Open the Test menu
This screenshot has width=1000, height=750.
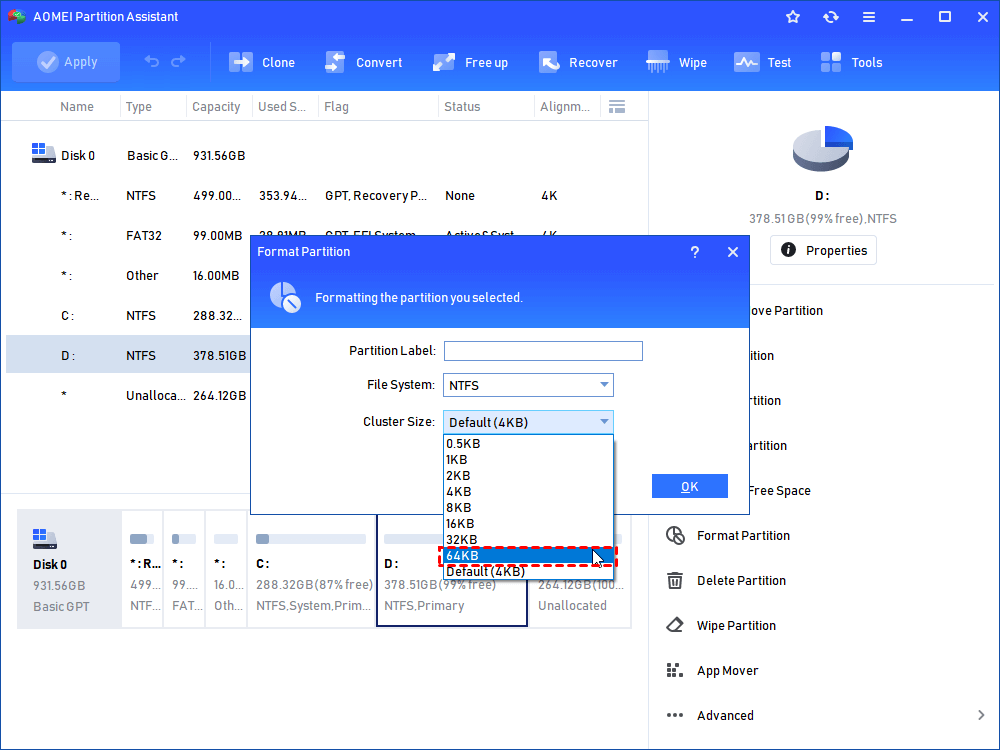click(x=762, y=62)
